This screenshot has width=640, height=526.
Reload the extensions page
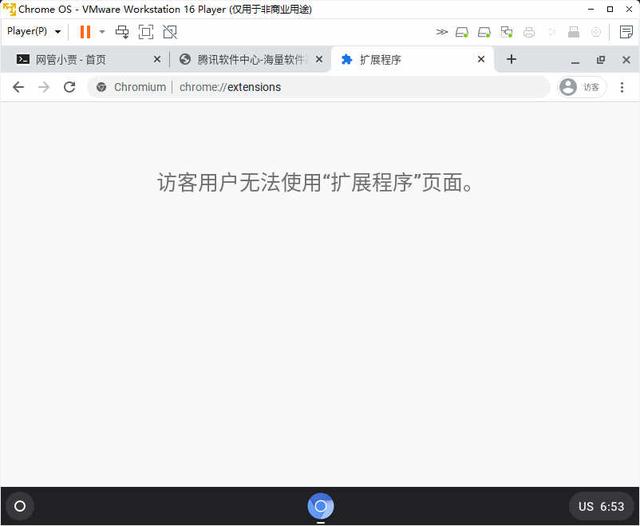point(69,87)
